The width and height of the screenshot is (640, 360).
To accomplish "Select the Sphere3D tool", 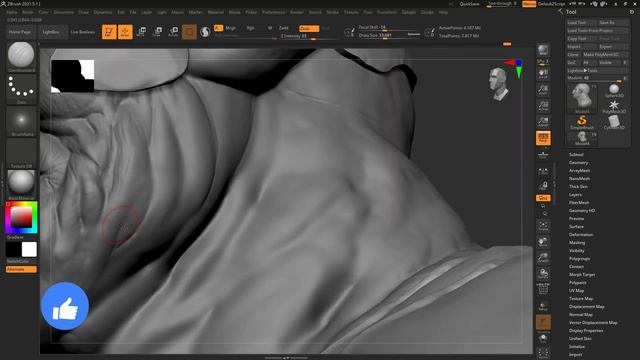I will click(x=614, y=90).
